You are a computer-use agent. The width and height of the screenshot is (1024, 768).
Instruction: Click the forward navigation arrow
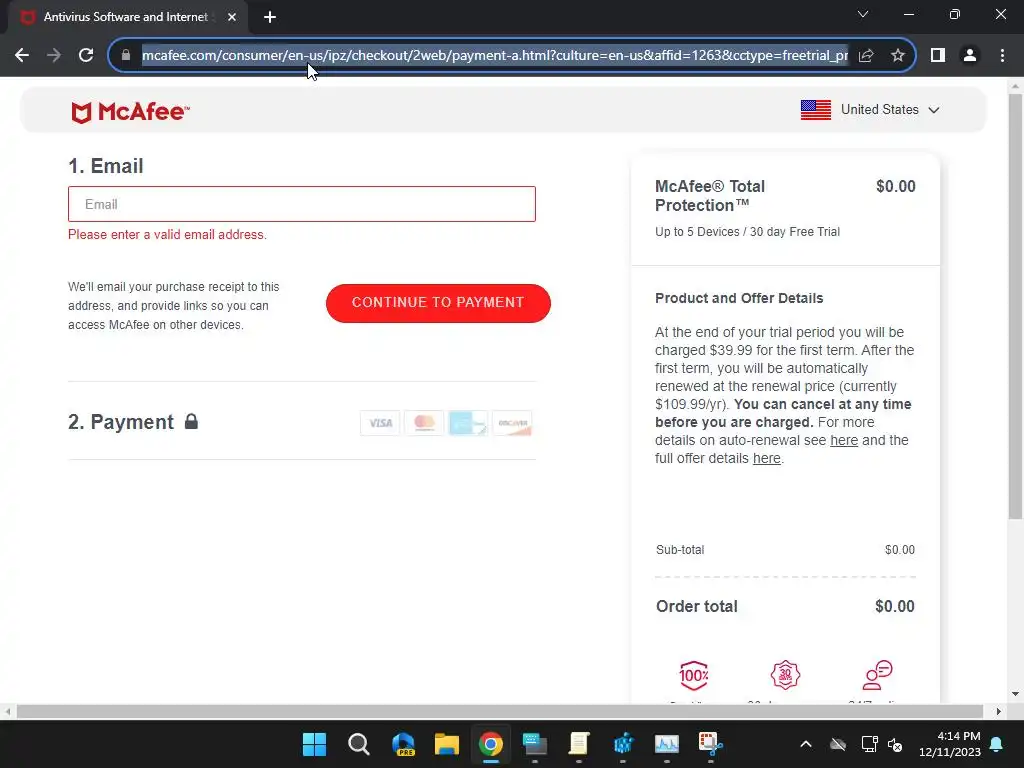coord(54,56)
